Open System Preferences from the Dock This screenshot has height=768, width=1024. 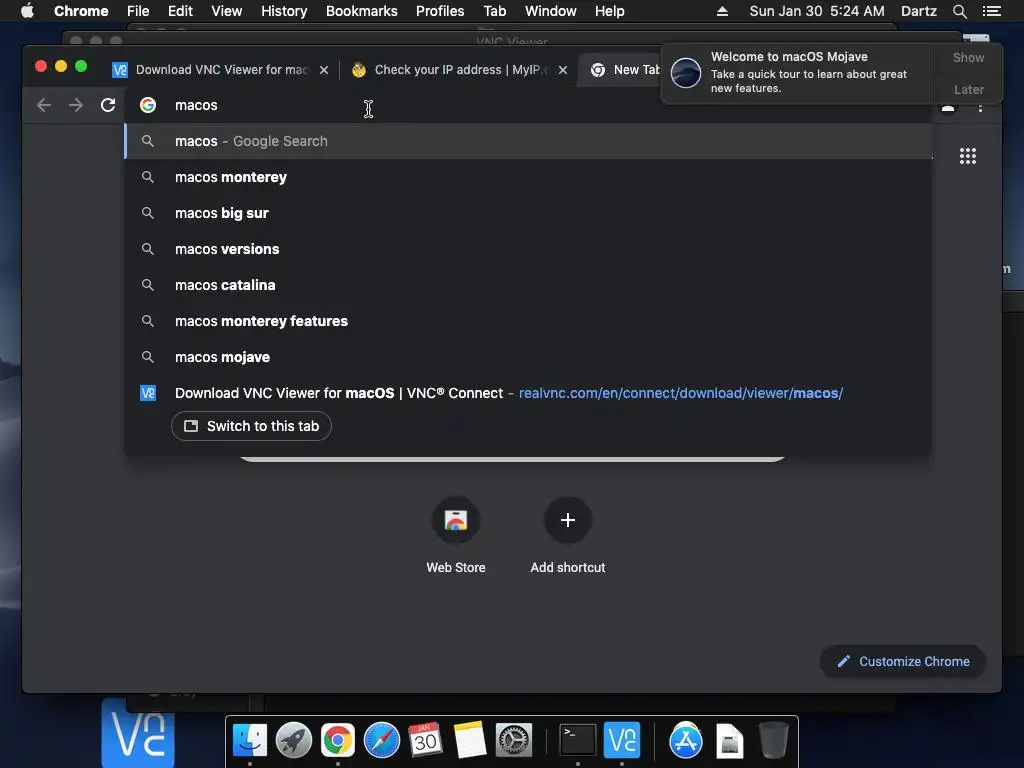click(513, 740)
